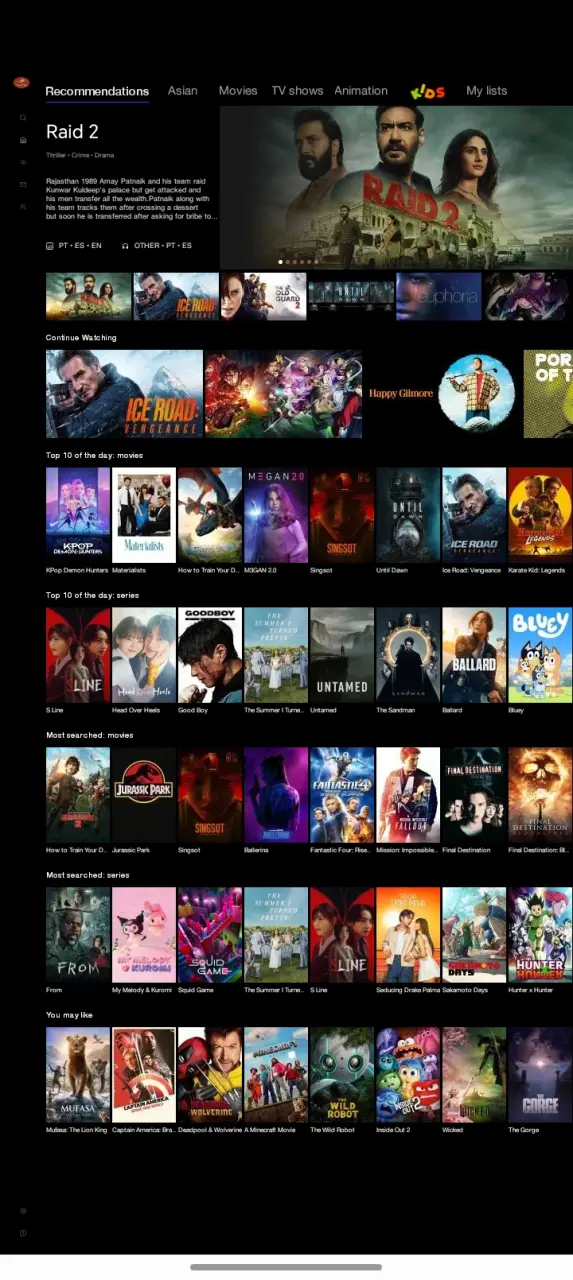The image size is (573, 1280).
Task: Select Until Dawn thumbnail in hero strip
Action: click(x=351, y=296)
